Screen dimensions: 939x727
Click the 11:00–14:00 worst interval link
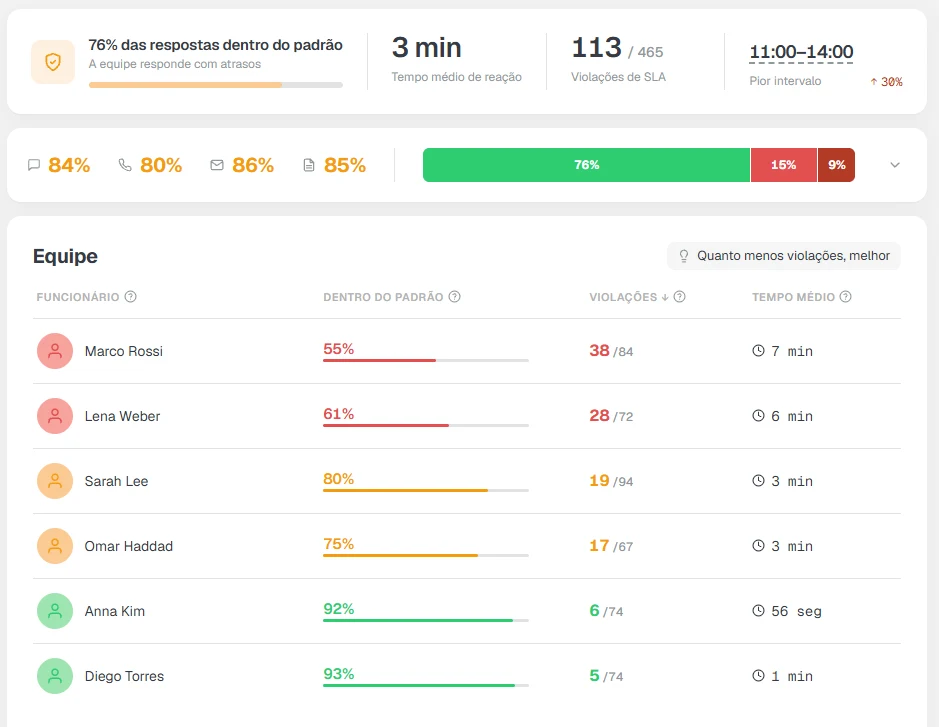(801, 52)
